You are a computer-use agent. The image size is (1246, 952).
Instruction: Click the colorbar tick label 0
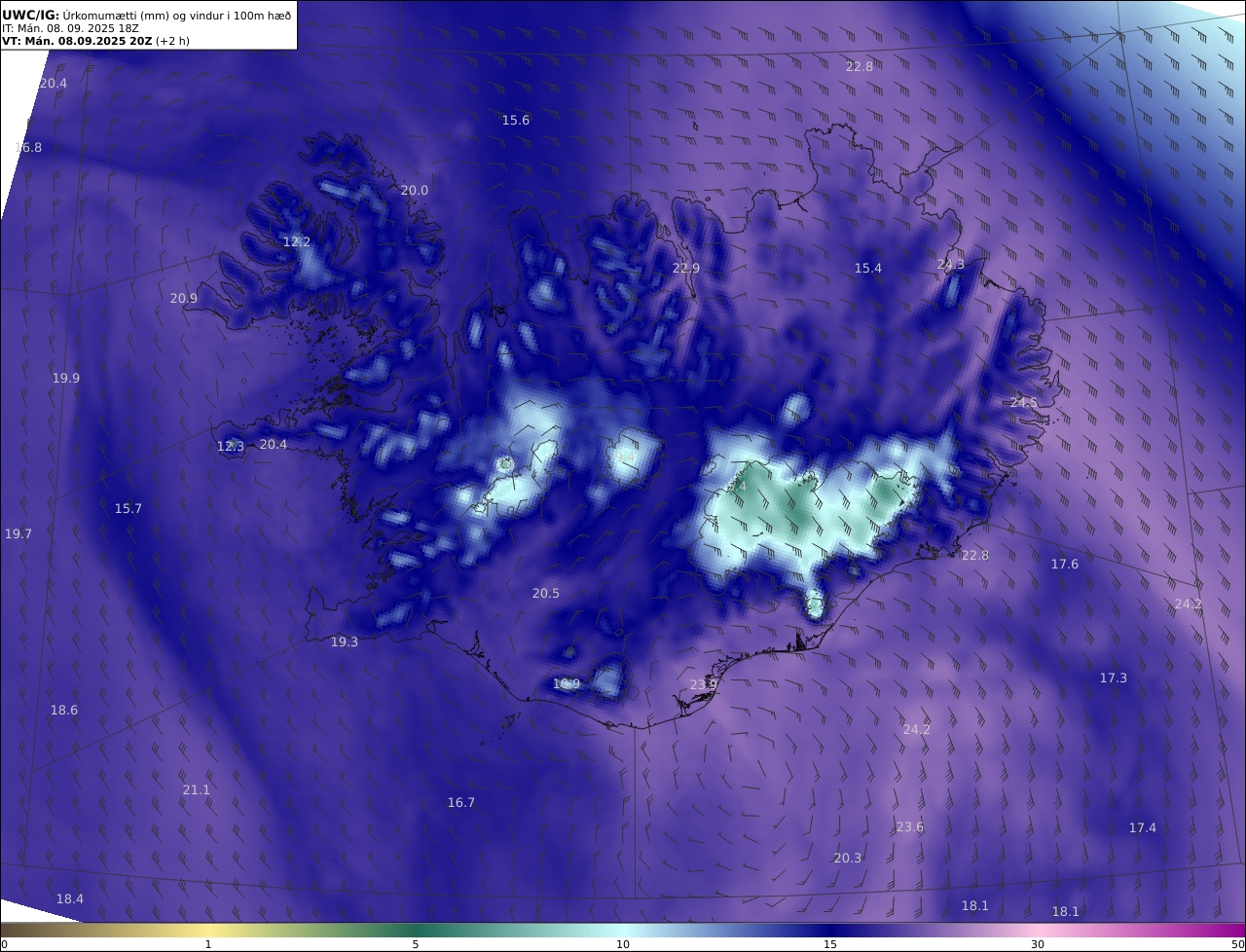point(4,944)
